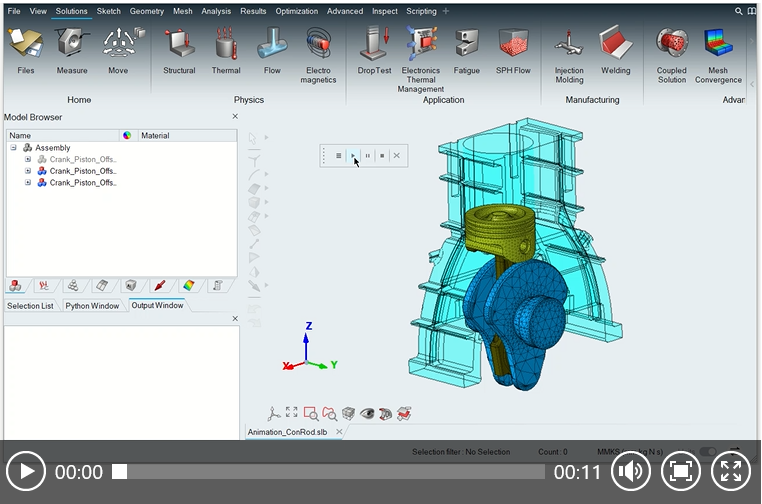Click the Electromagnetics solution icon

(318, 52)
